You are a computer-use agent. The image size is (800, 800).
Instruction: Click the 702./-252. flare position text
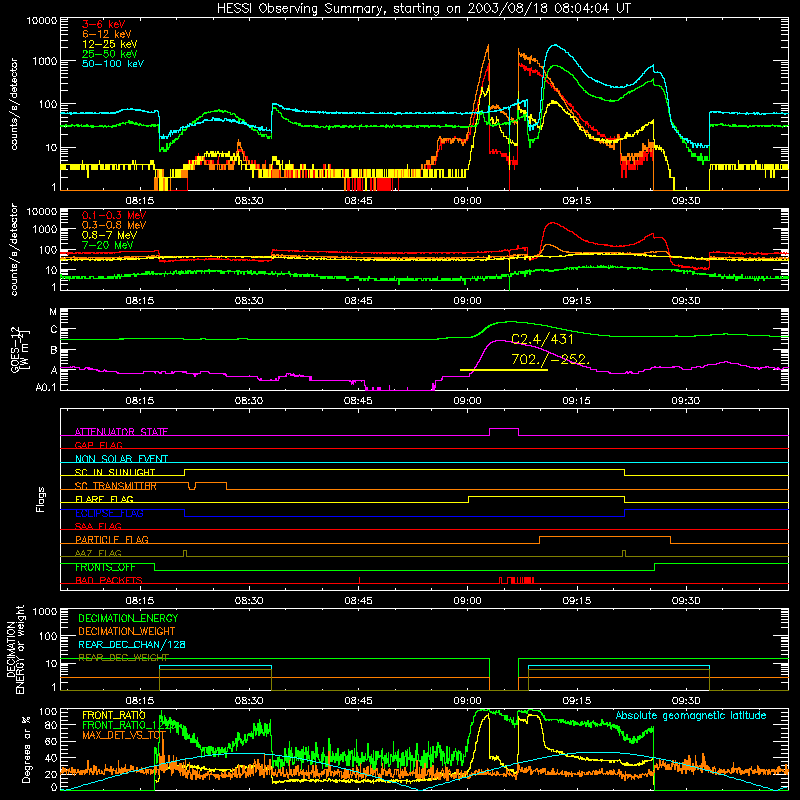[x=550, y=360]
